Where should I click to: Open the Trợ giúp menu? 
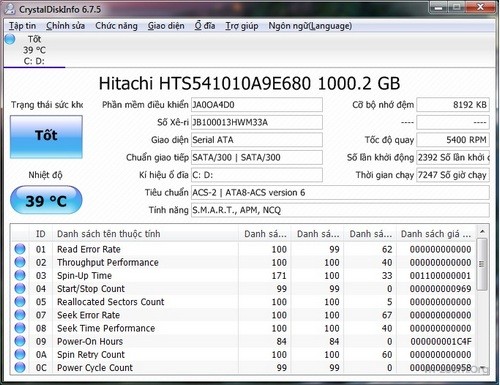coord(242,26)
